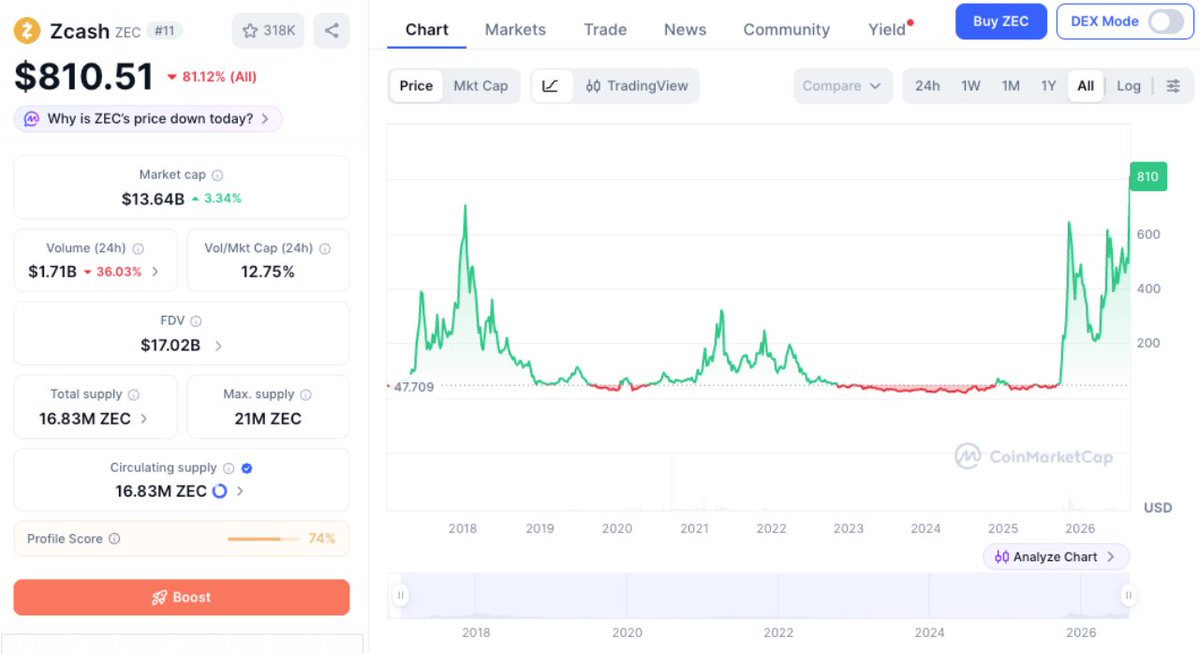Enable Log scale on chart
Screen dimensions: 1199x654
click(x=1128, y=86)
